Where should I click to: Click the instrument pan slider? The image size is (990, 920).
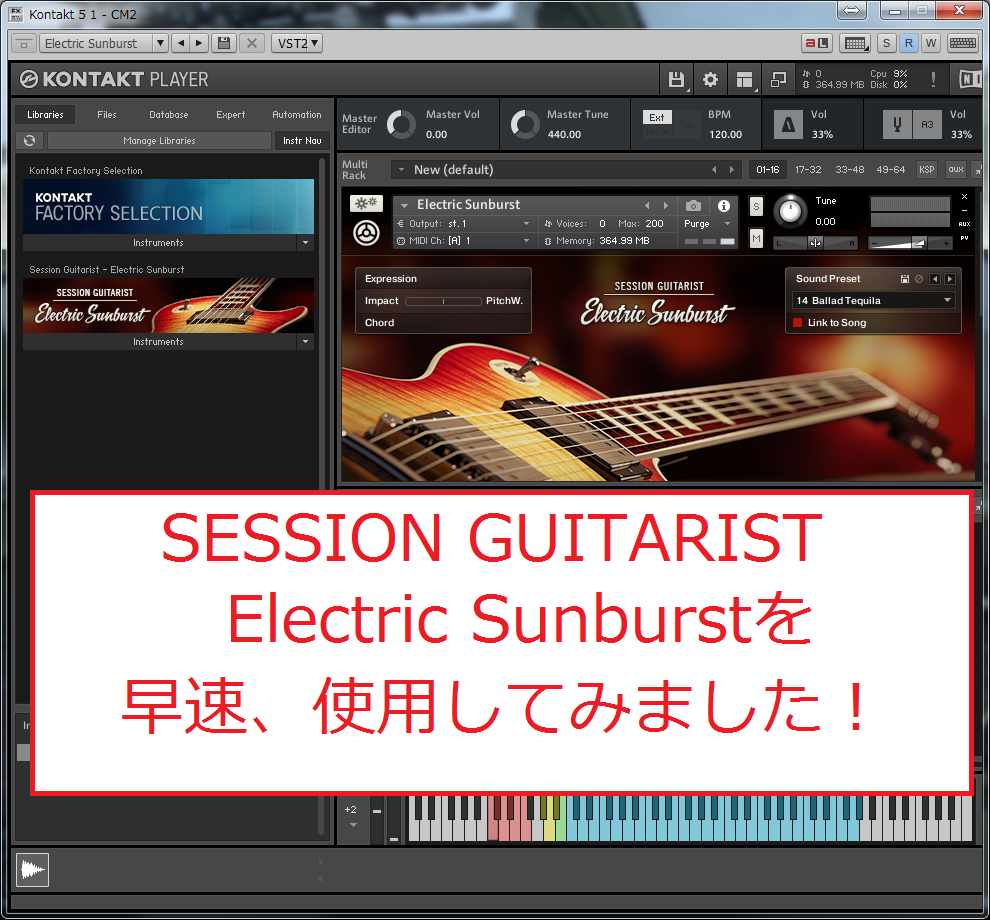pos(815,242)
